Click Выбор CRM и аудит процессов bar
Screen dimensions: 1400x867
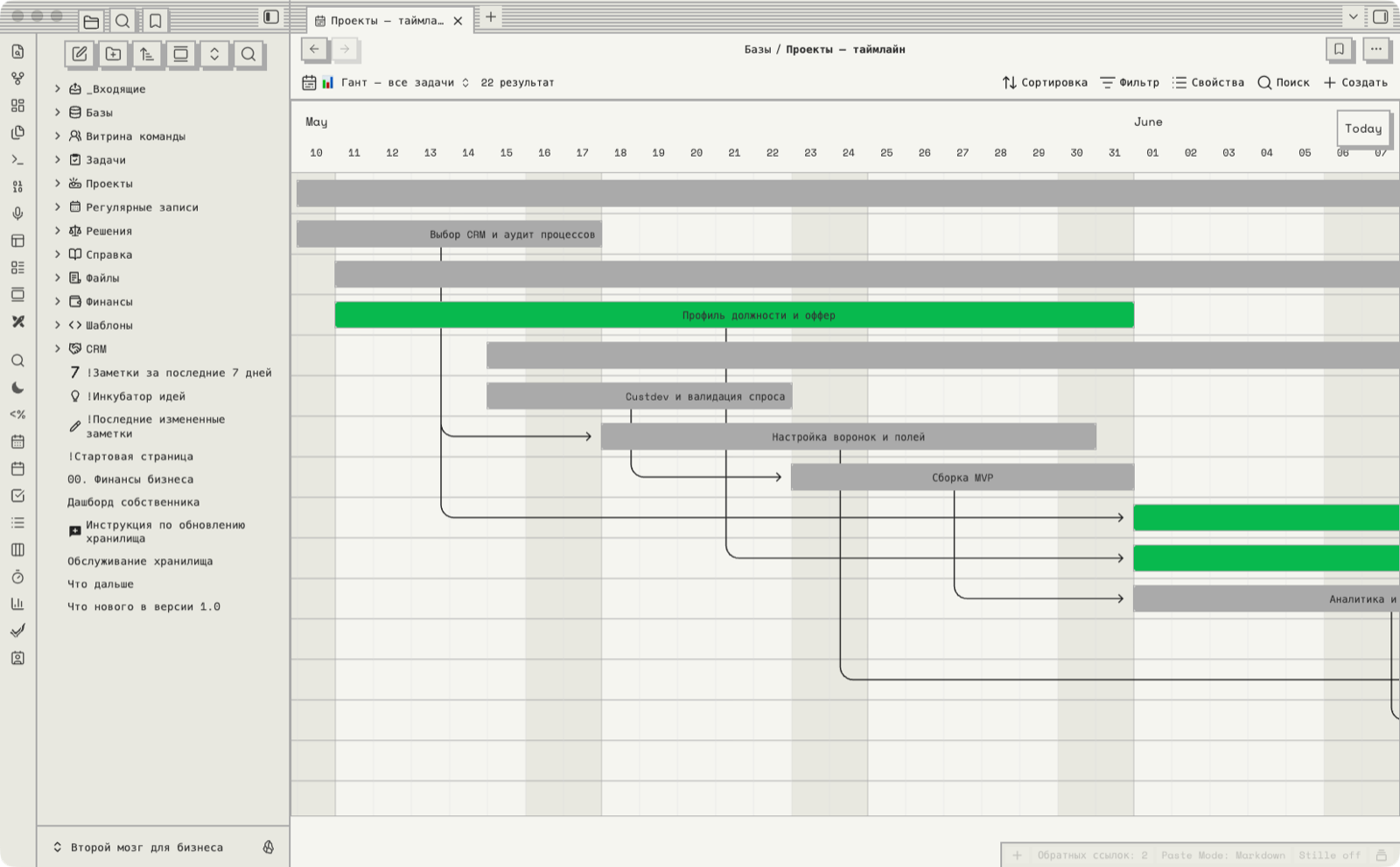tap(449, 234)
